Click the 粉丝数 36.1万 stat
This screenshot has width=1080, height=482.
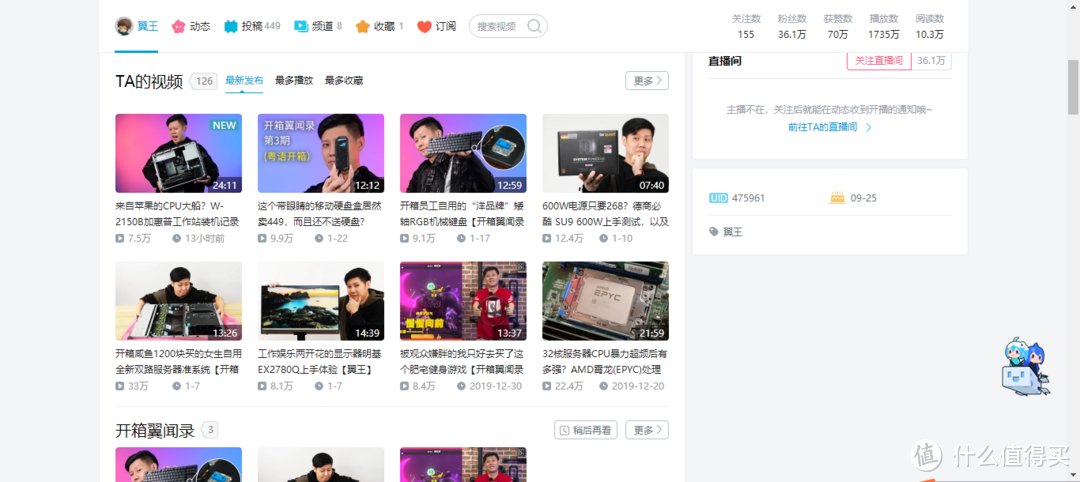(792, 26)
